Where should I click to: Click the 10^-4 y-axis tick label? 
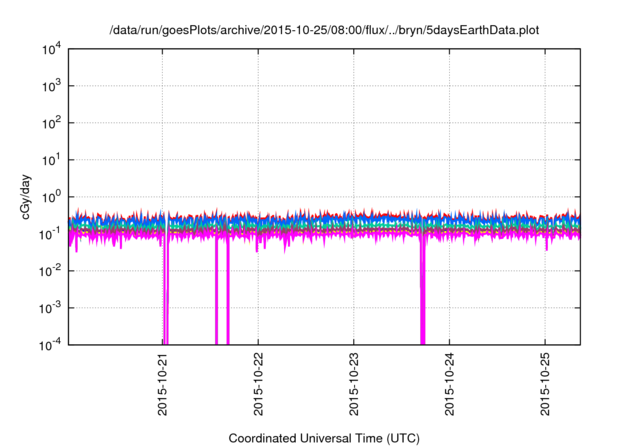coord(51,345)
